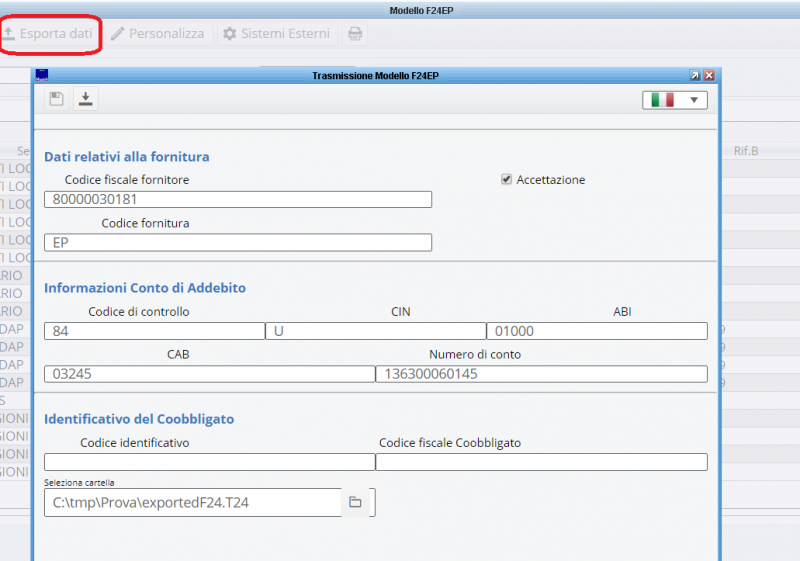Click the Codice fiscale fornitore field

(238, 200)
